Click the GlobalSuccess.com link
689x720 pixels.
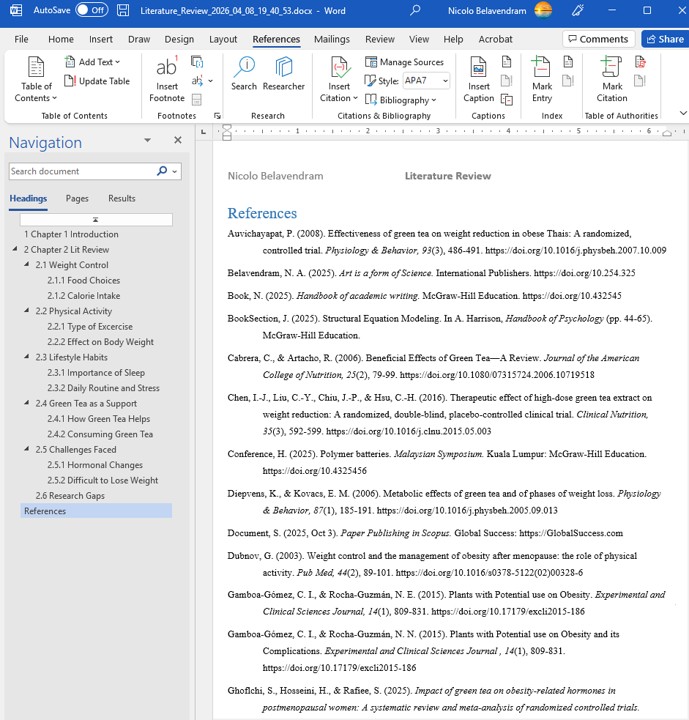coord(571,533)
